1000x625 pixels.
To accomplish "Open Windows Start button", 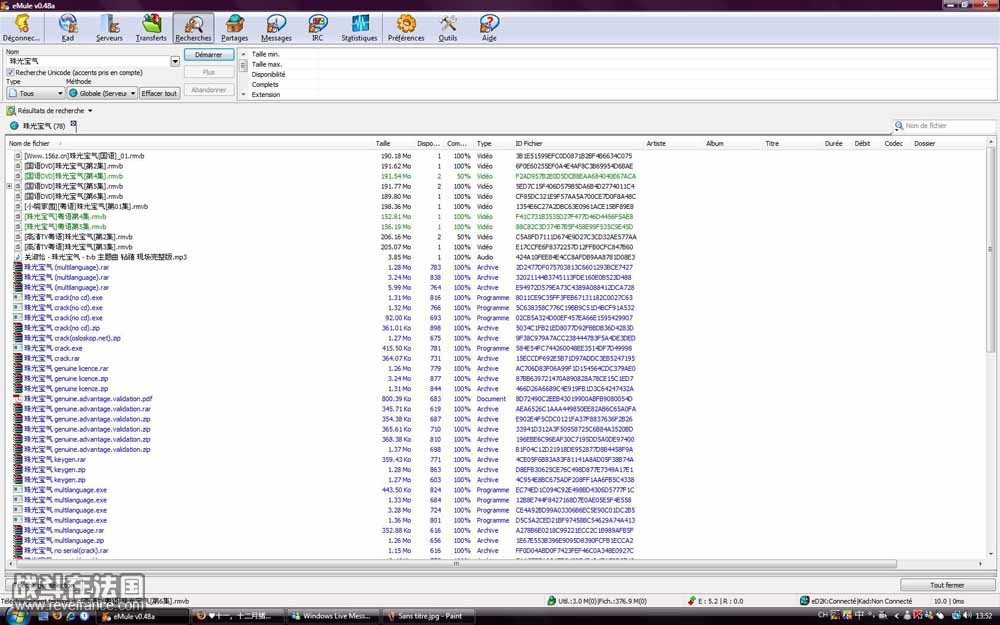I will 15,617.
